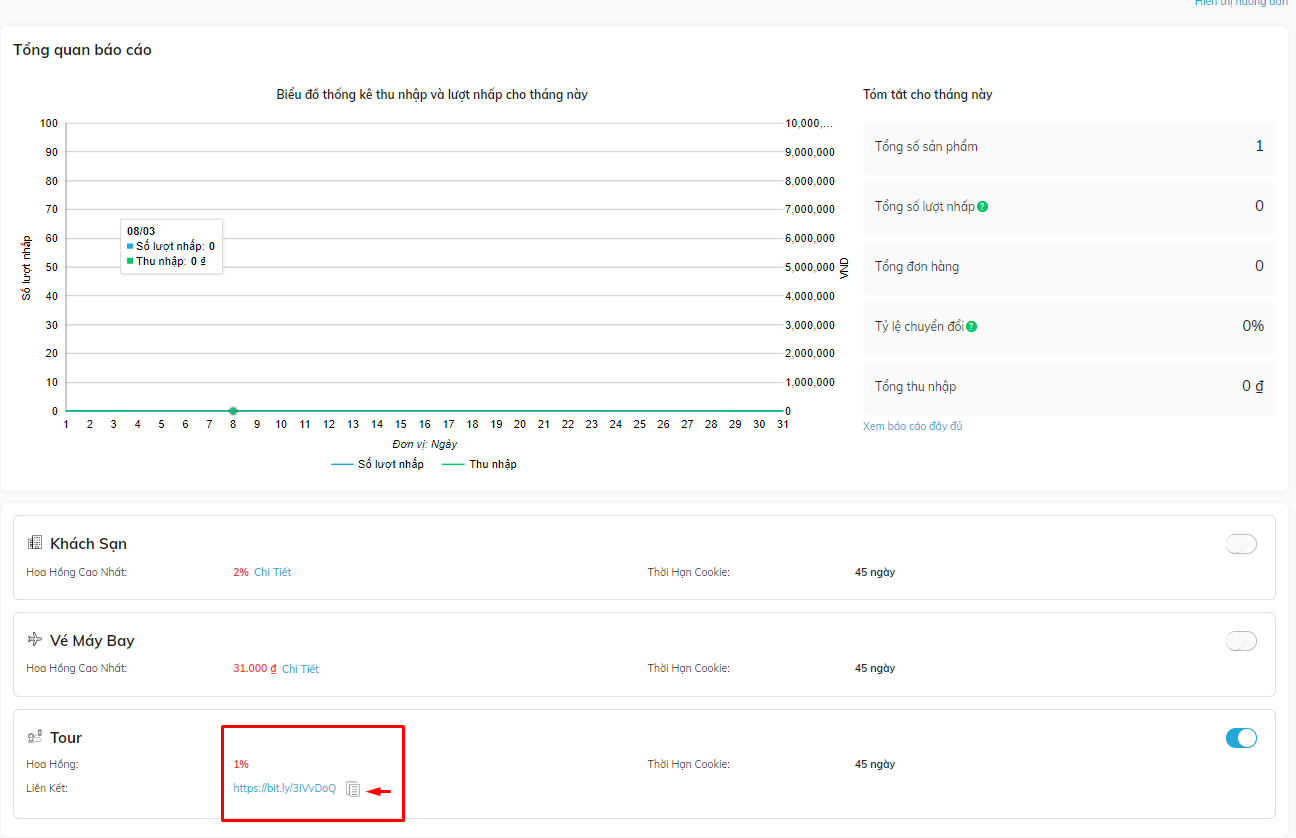Click the Khách Sạn card title
The height and width of the screenshot is (838, 1296).
tap(88, 544)
